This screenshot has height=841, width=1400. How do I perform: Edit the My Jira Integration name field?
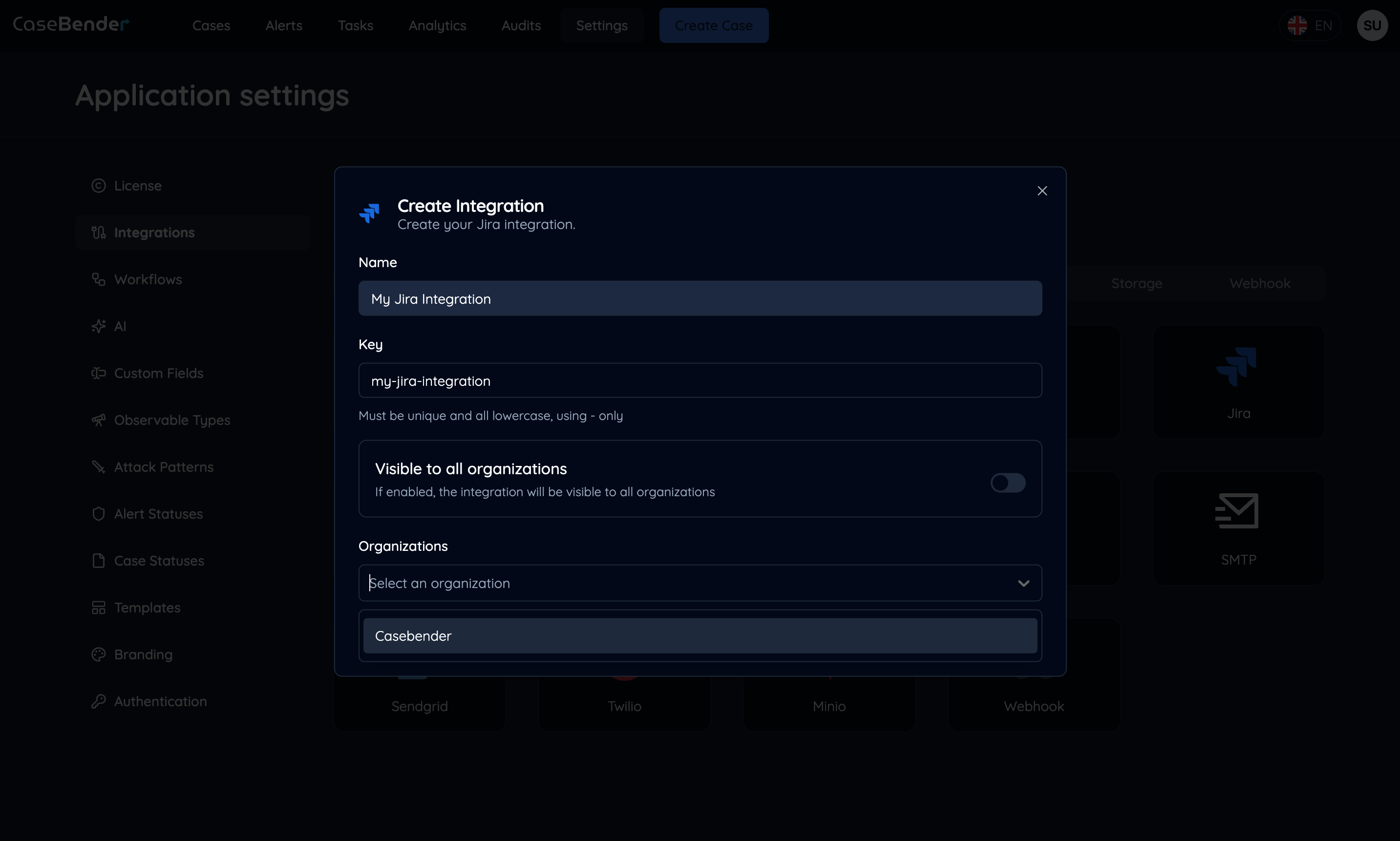tap(700, 299)
